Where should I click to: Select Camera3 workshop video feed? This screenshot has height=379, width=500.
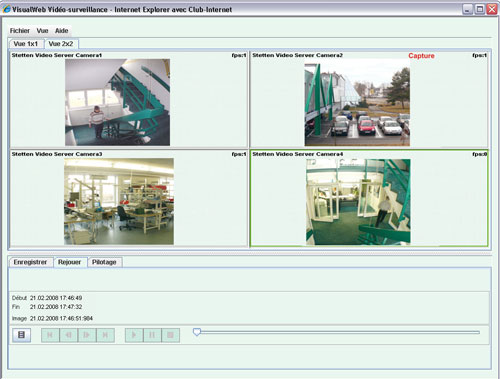click(x=119, y=201)
